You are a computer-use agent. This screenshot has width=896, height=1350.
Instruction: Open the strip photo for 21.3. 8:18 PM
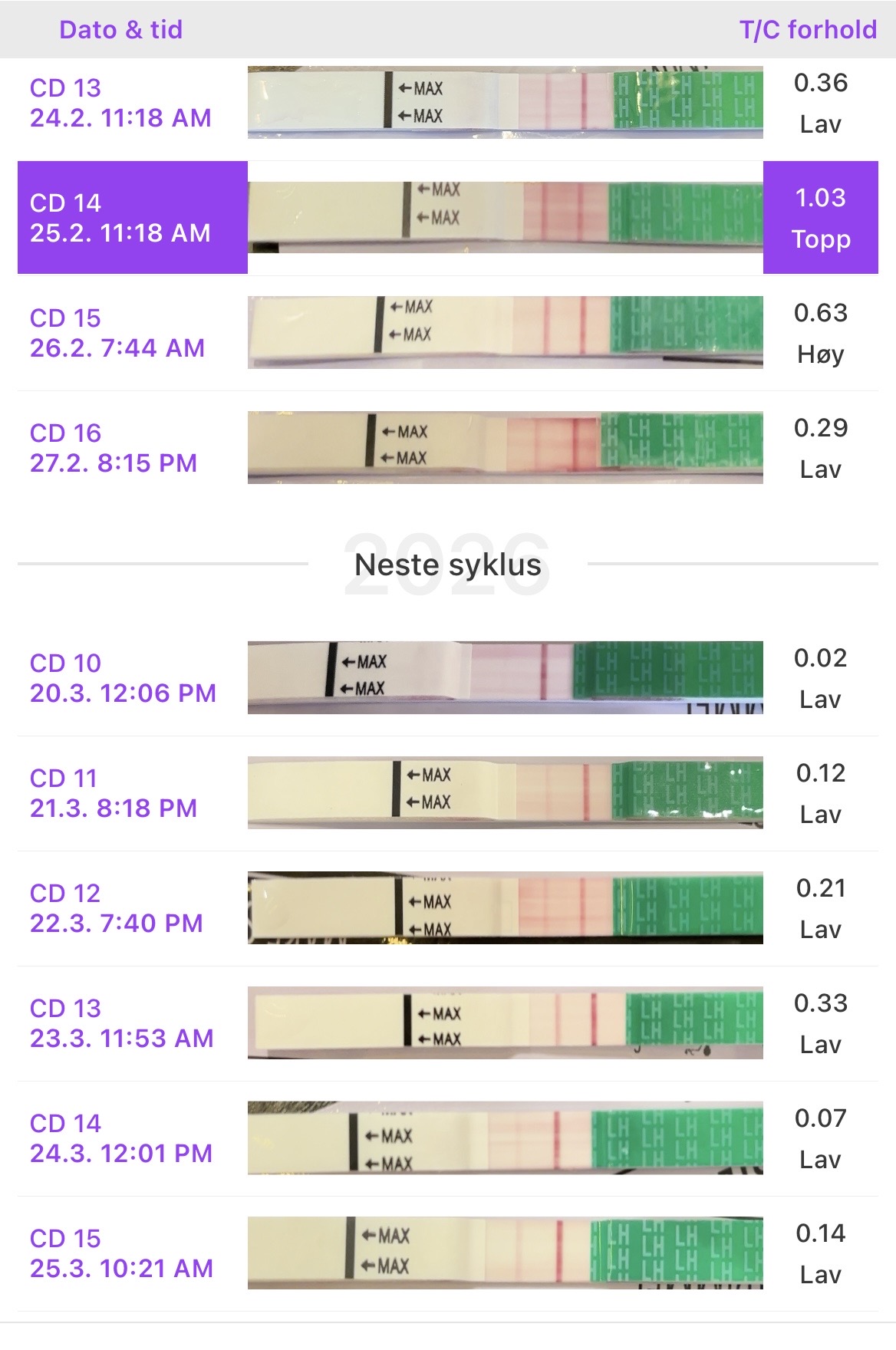(x=505, y=792)
